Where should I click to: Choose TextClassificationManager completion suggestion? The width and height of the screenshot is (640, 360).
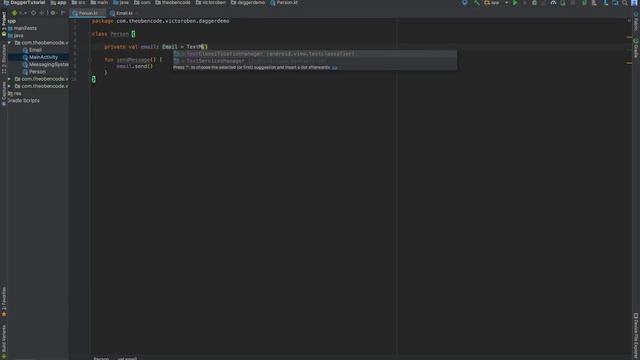315,54
